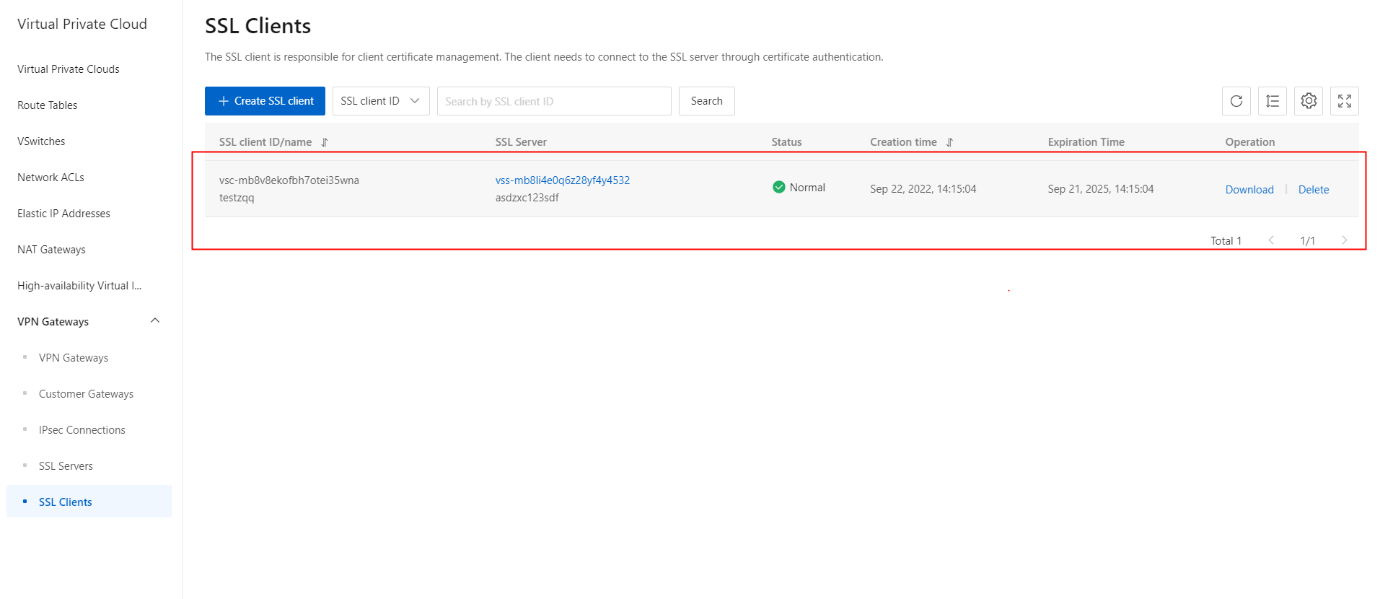
Task: Open High-availability Virtual IP menu item
Action: coord(80,285)
